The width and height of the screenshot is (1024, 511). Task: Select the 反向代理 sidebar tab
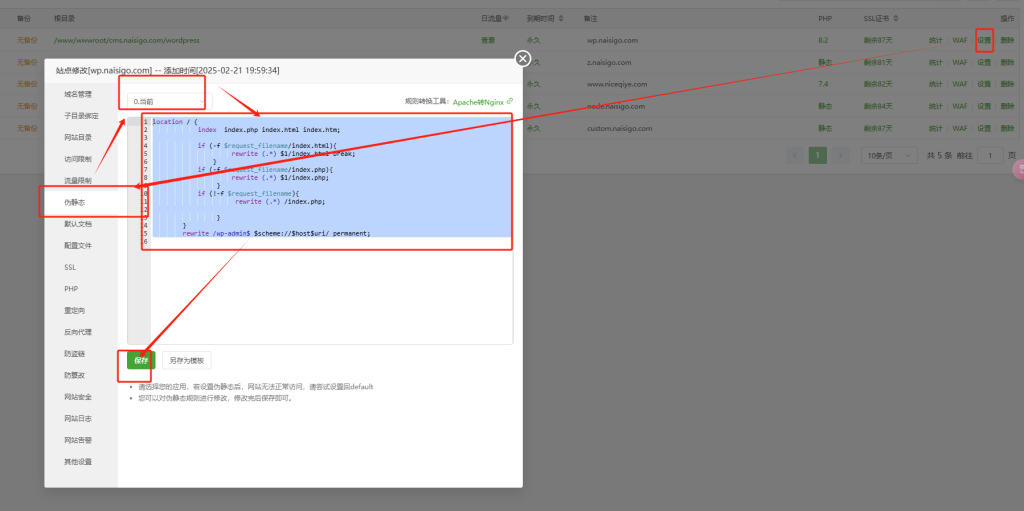coord(78,332)
